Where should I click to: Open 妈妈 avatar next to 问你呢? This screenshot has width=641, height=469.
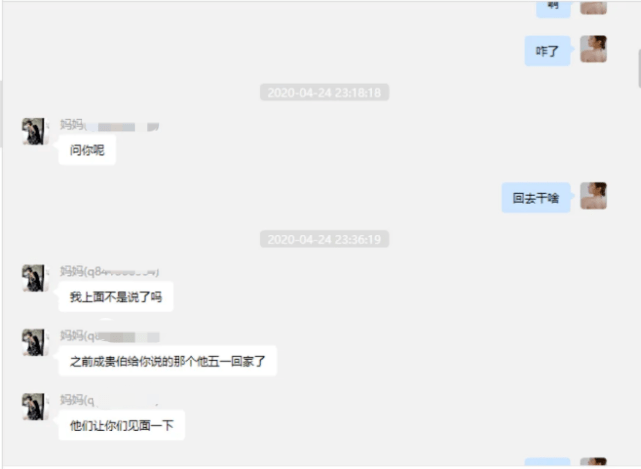tap(33, 131)
